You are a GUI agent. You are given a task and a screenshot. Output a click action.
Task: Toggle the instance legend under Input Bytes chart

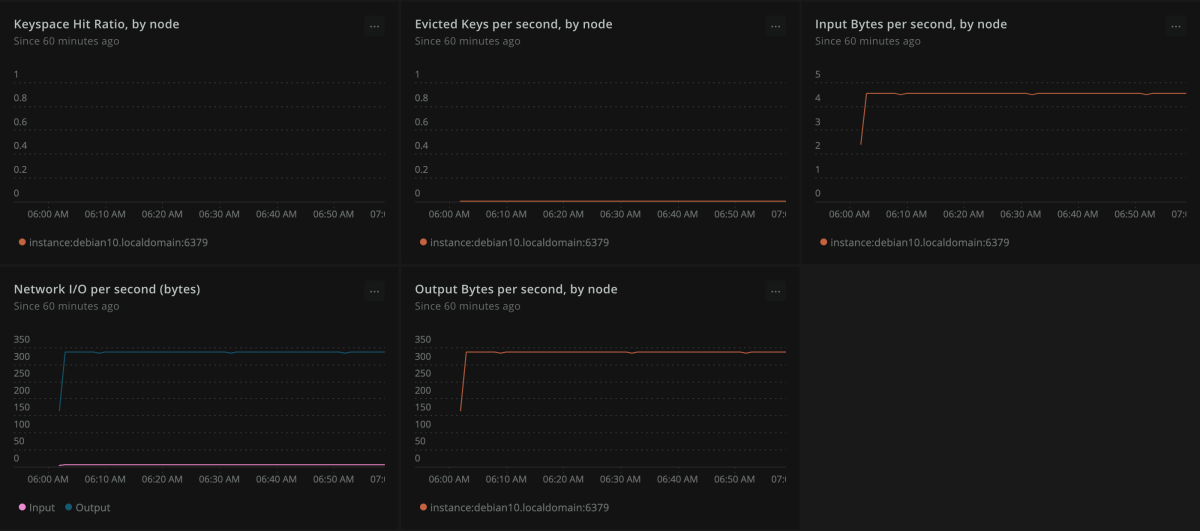tap(919, 242)
